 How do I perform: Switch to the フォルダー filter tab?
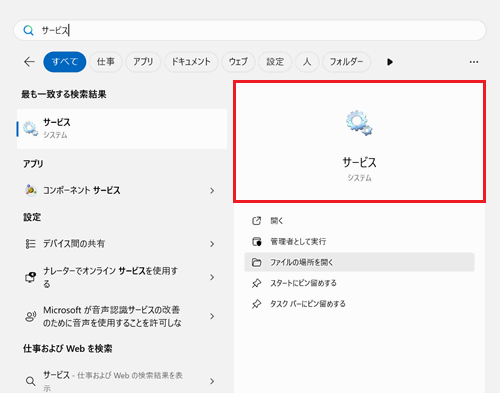pos(346,62)
